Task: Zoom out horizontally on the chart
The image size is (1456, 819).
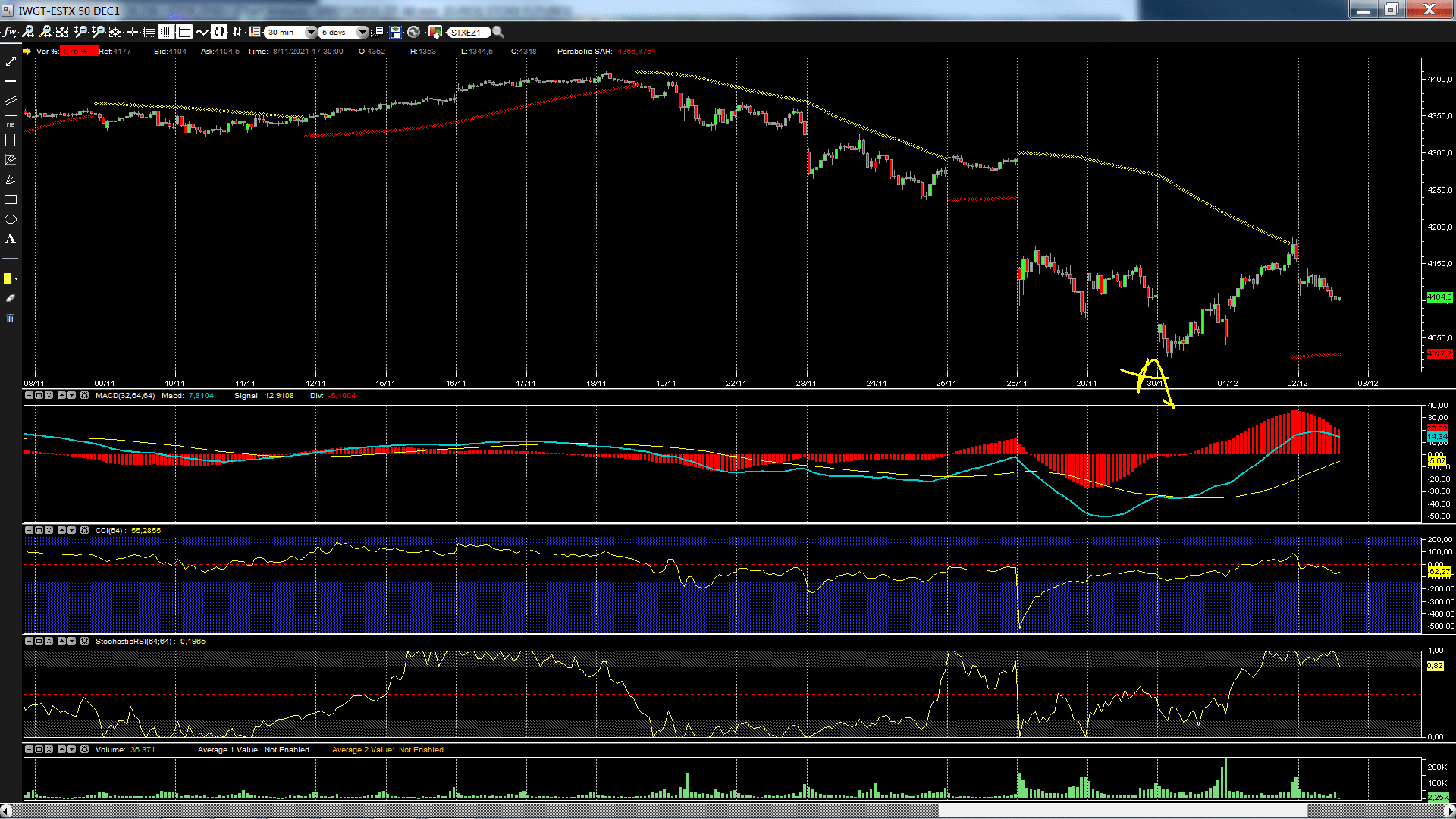Action: (x=45, y=32)
